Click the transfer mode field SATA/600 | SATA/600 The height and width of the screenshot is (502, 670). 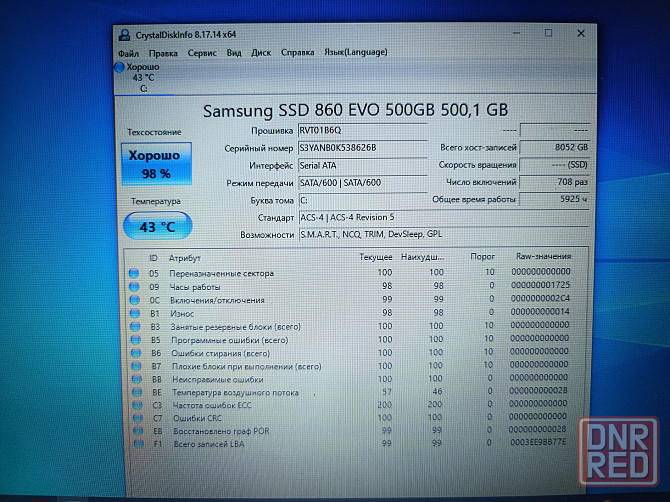tap(362, 183)
